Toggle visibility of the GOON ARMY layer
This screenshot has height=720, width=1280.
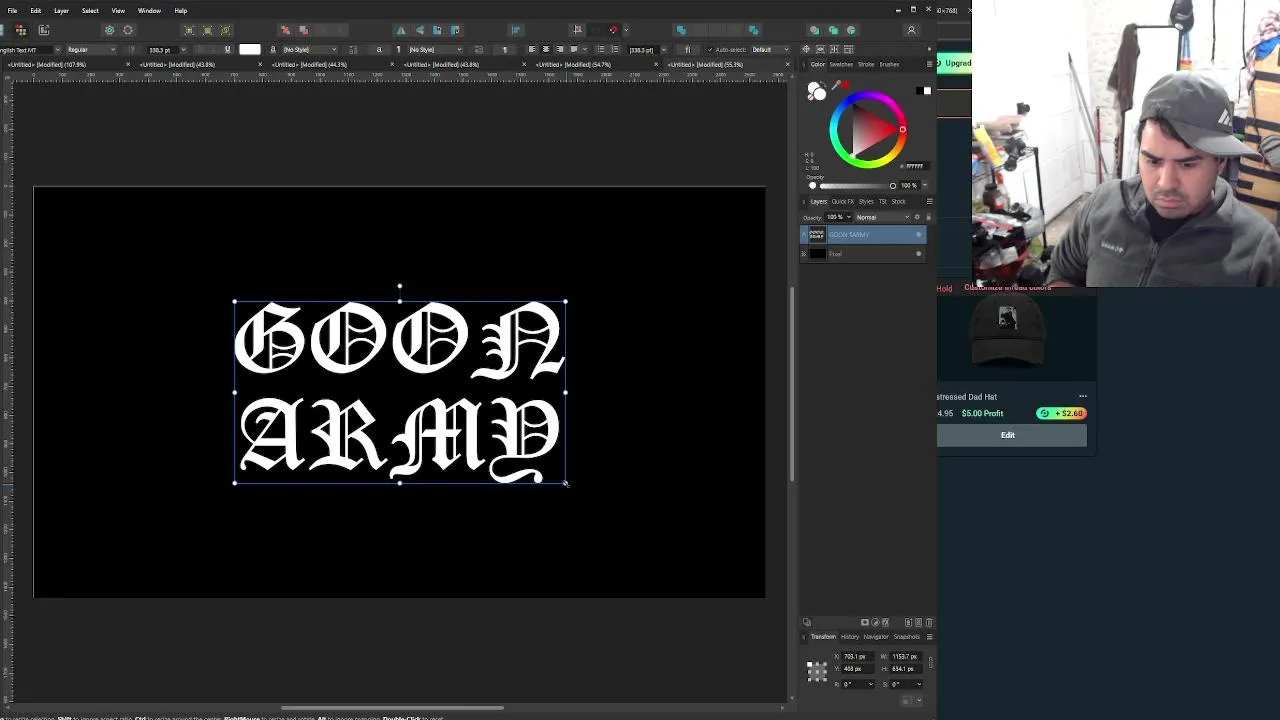[919, 235]
